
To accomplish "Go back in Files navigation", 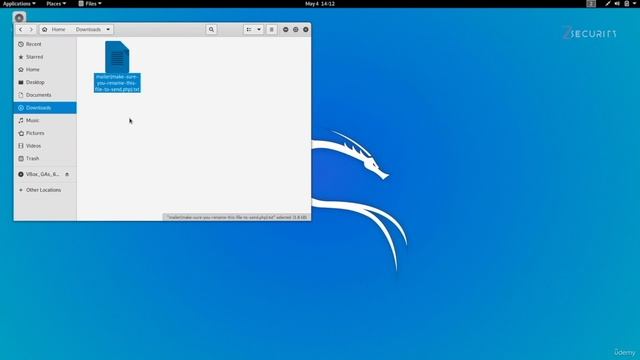I will pyautogui.click(x=20, y=29).
